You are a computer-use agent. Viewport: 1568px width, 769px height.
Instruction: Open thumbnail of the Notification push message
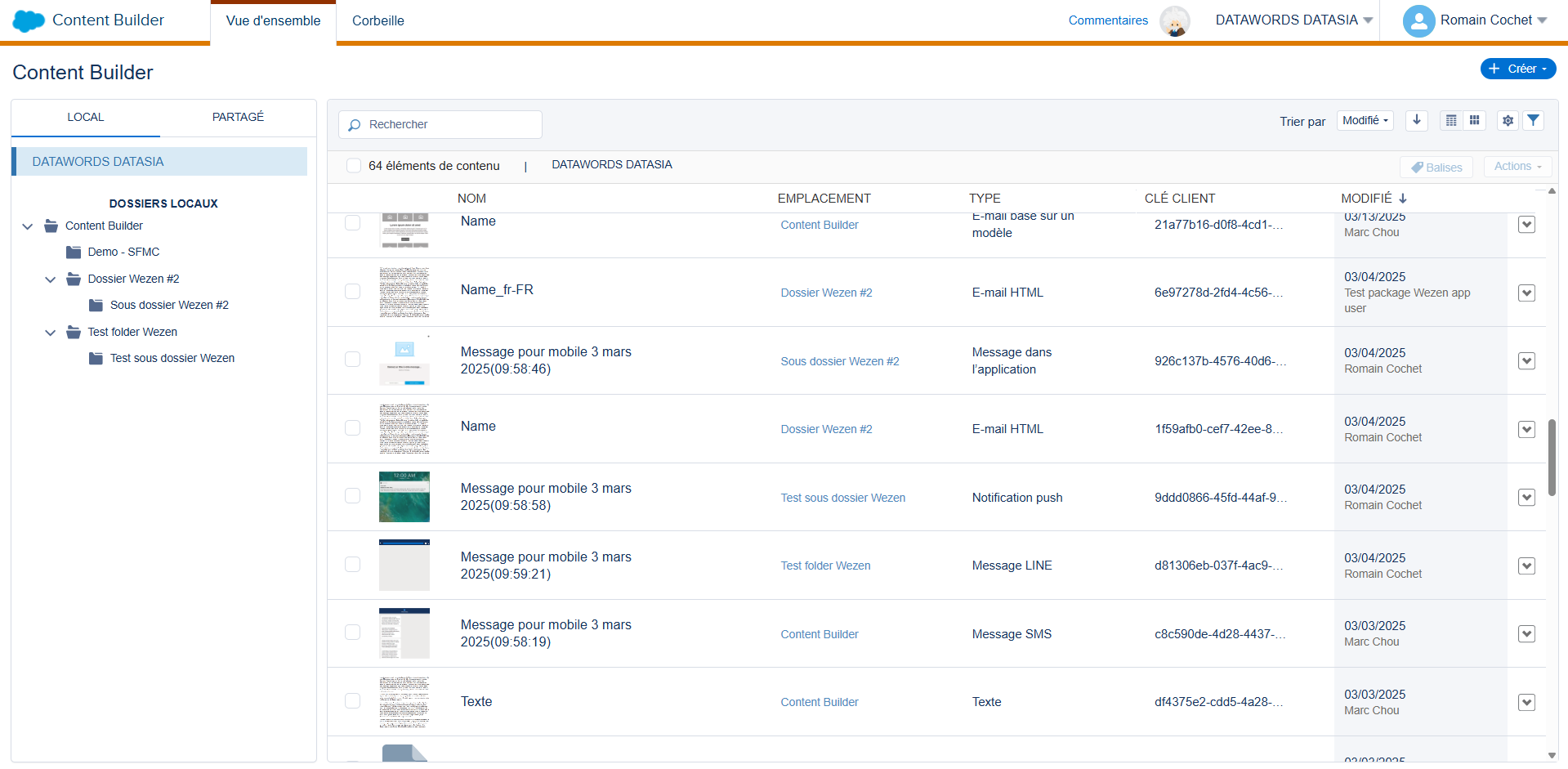pos(404,497)
